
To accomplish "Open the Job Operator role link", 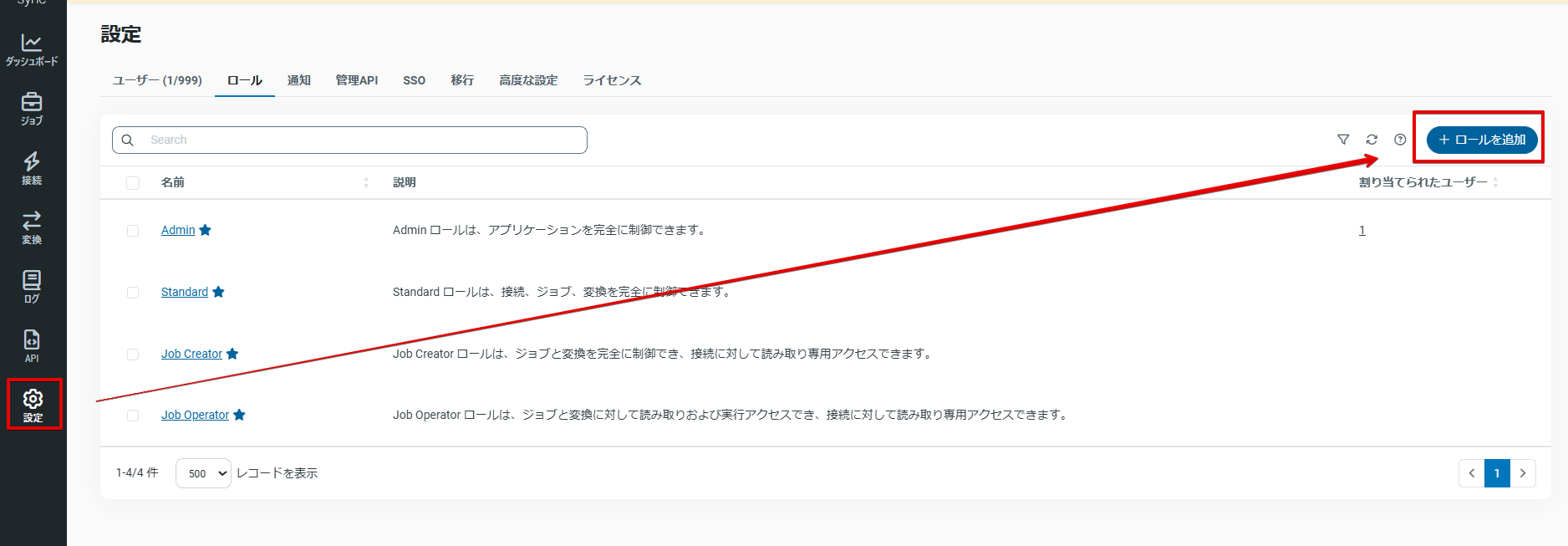I will click(195, 415).
